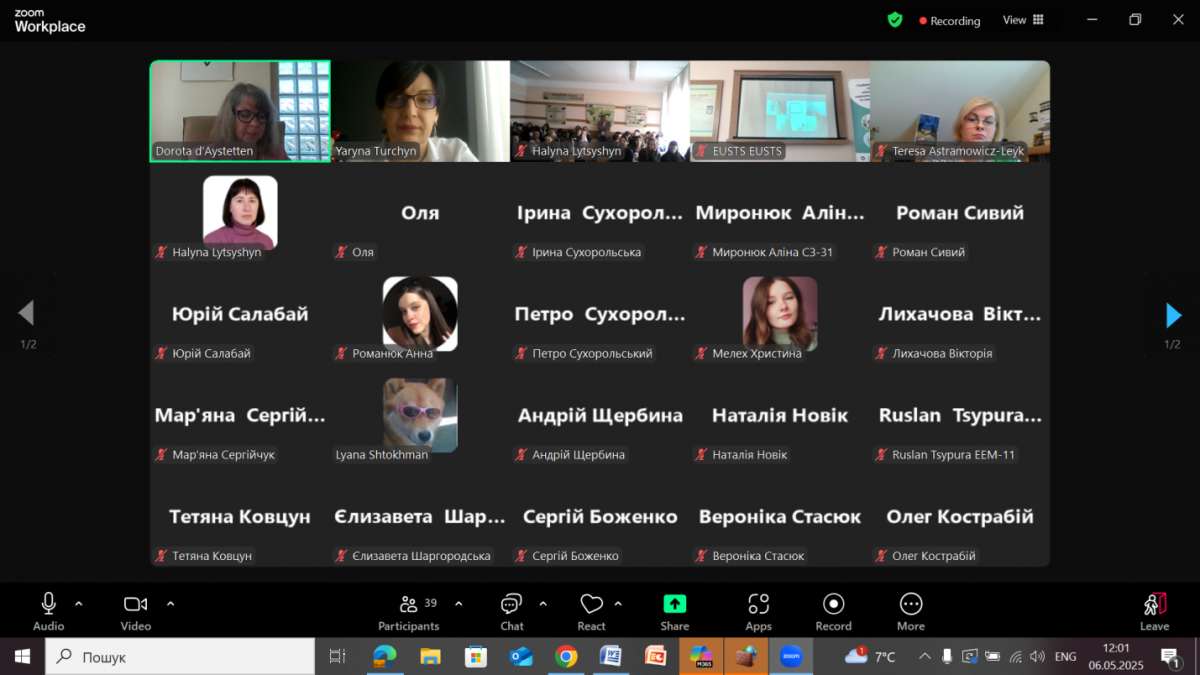Click the Record button
Viewport: 1200px width, 675px height.
[833, 610]
